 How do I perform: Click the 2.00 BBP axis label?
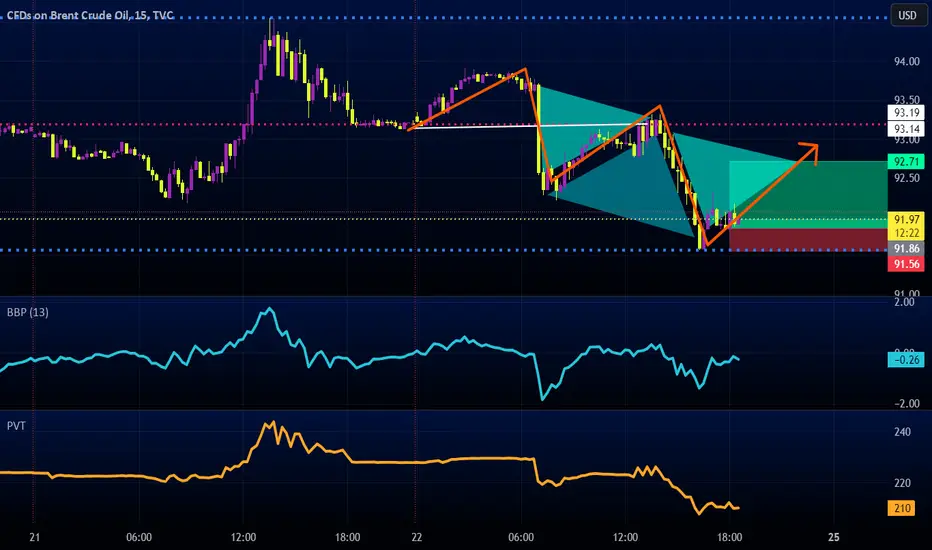point(904,302)
